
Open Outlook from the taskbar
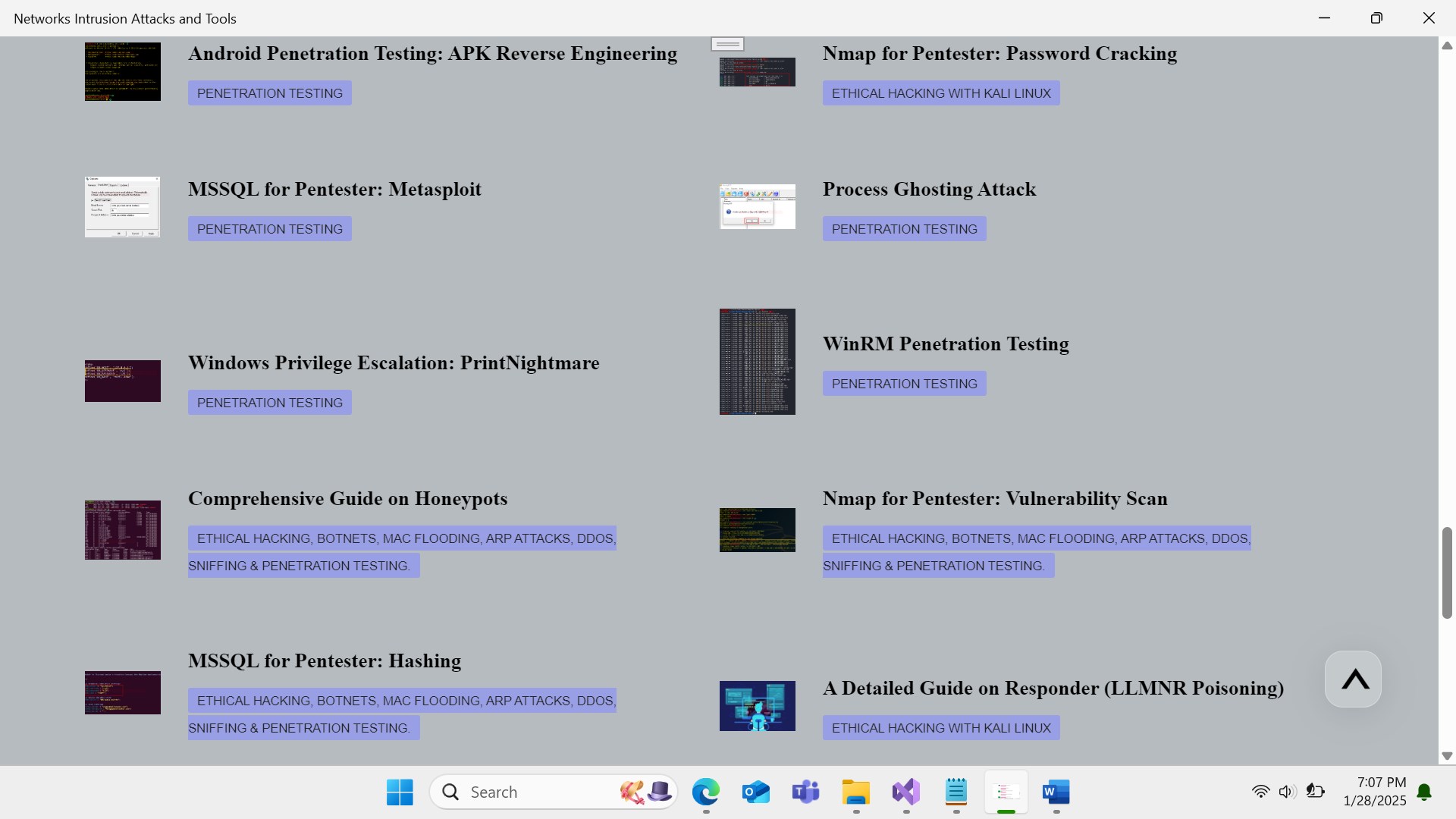pos(755,792)
